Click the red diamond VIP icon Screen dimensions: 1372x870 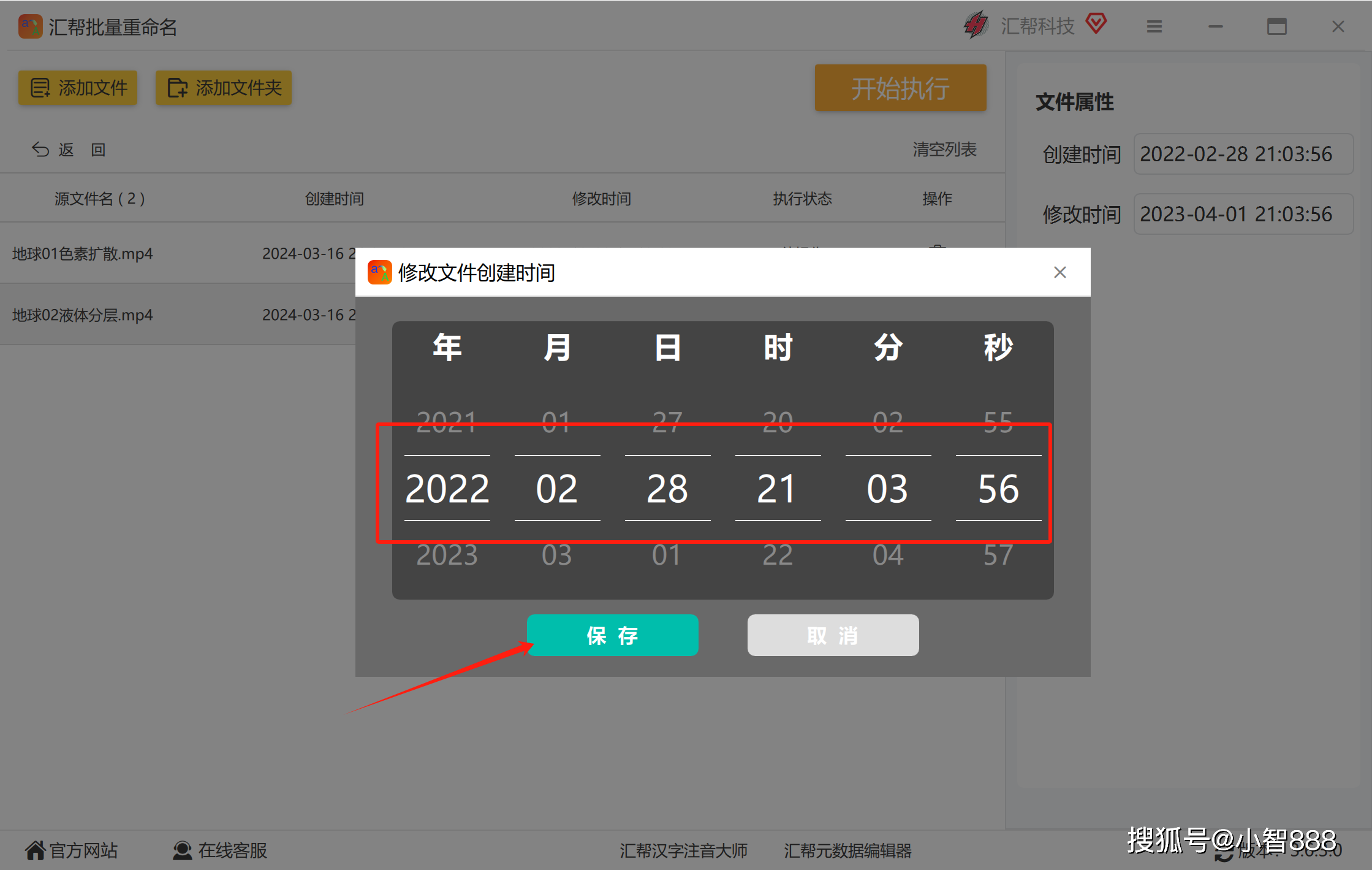coord(1096,24)
